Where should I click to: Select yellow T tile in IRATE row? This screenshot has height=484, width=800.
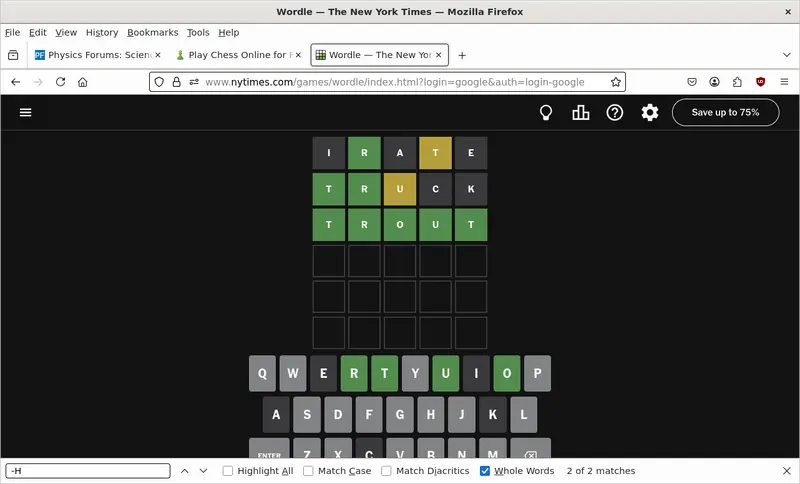click(x=435, y=153)
